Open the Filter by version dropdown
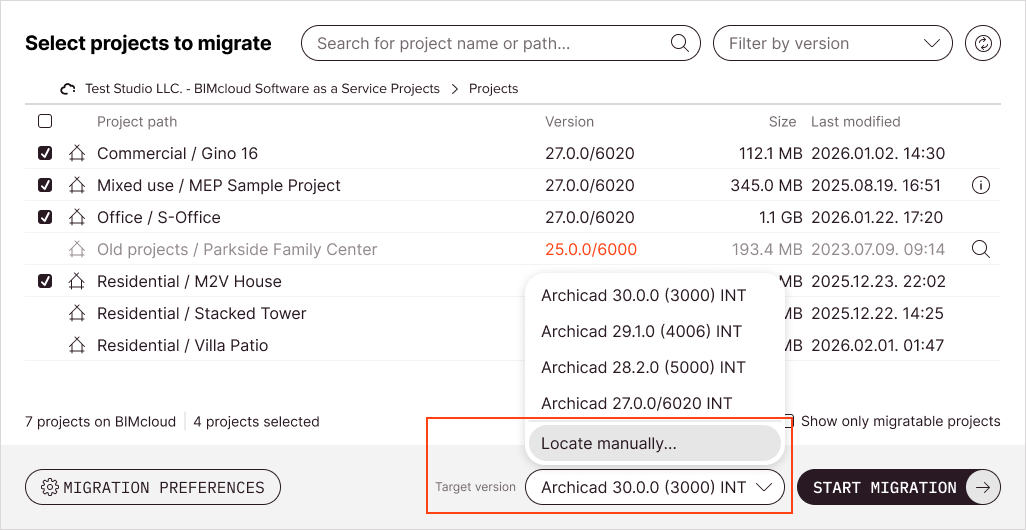Screen dimensions: 1026x530 [x=832, y=44]
